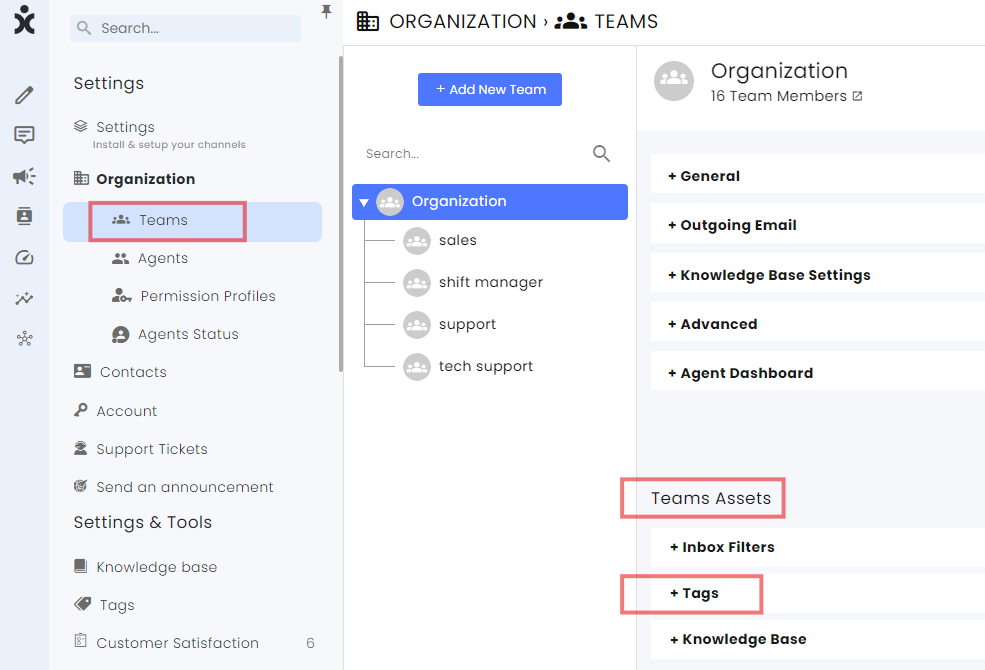
Task: Open the speedometer dashboard icon
Action: [x=24, y=257]
